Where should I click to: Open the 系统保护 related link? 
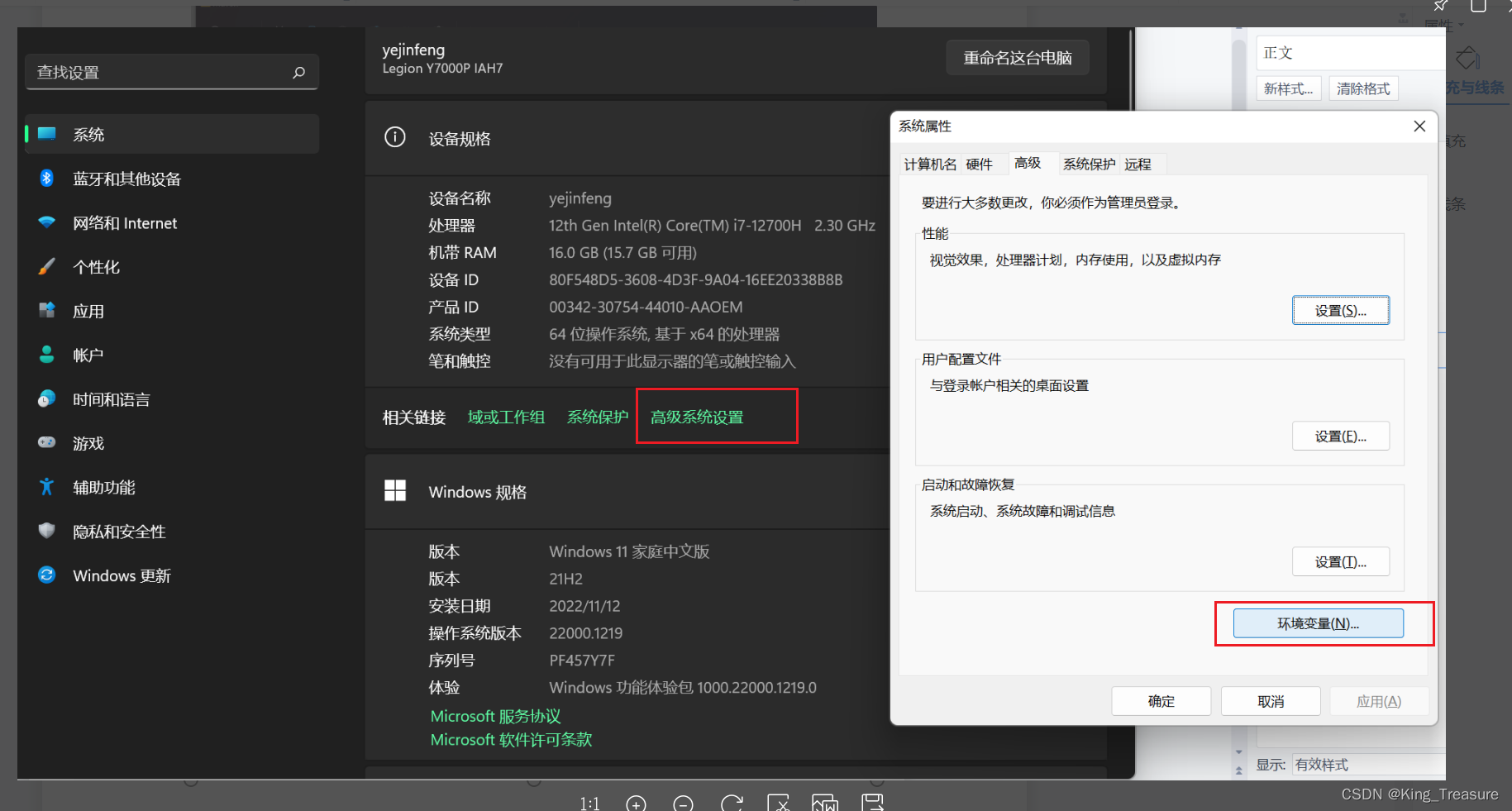click(x=598, y=417)
